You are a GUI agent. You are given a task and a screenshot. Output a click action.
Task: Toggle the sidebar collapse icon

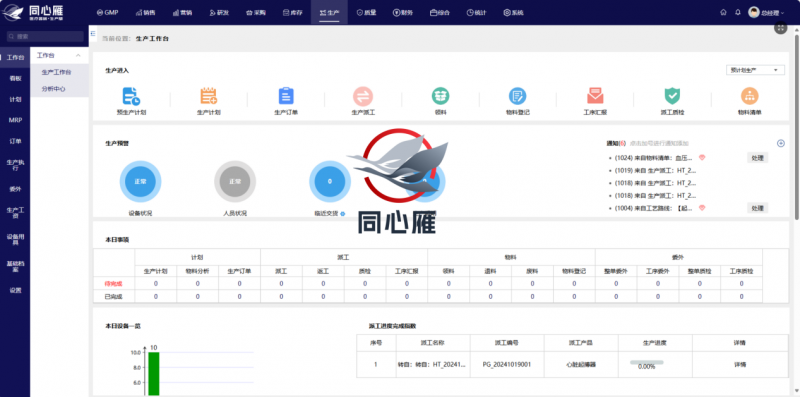[93, 33]
